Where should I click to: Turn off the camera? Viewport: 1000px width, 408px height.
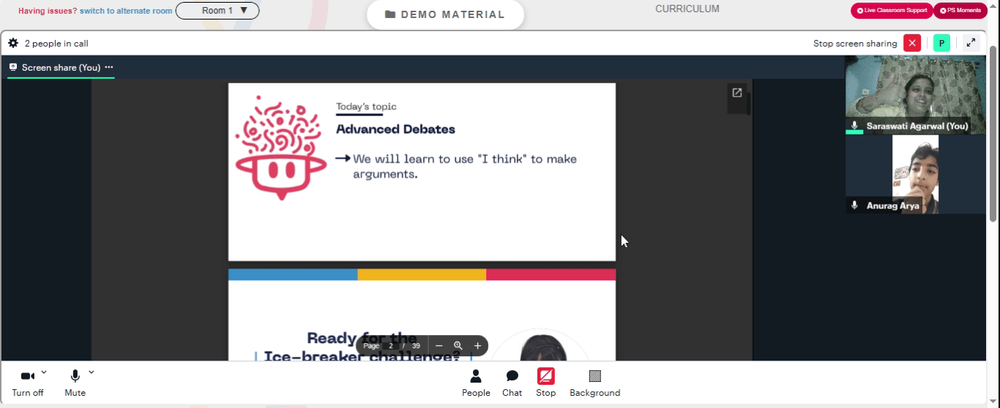click(28, 384)
